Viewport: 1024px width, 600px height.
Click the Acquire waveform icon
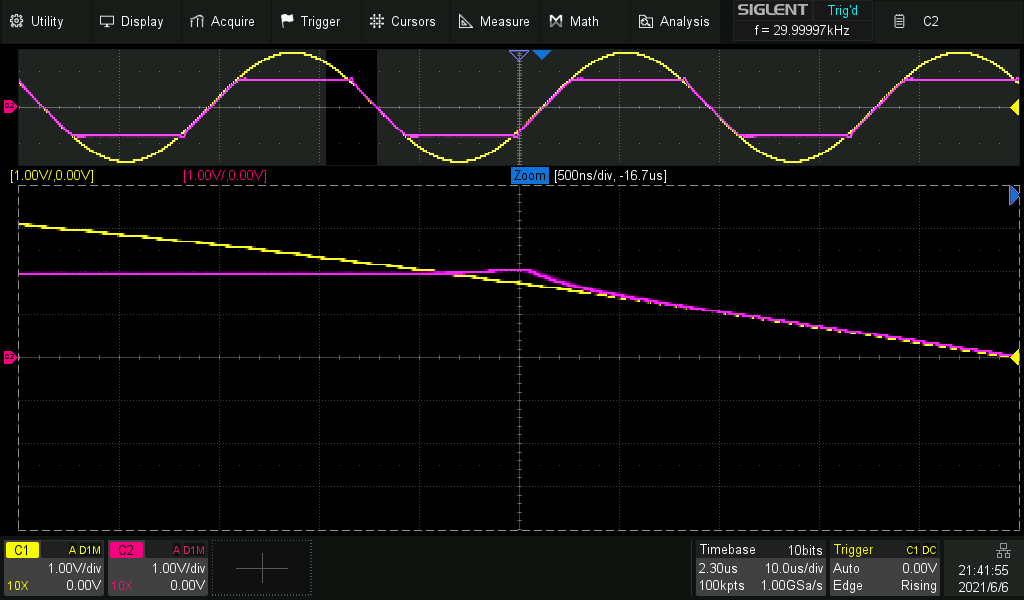196,20
